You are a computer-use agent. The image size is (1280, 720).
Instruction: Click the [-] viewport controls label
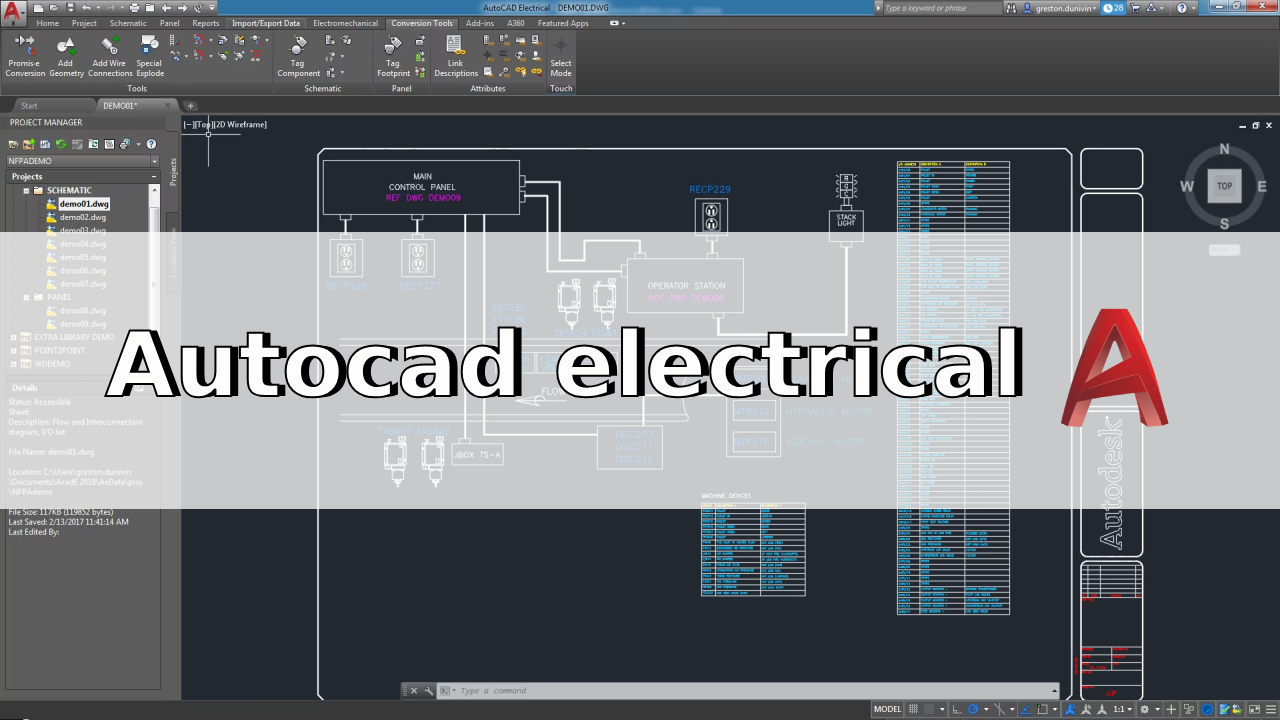188,125
